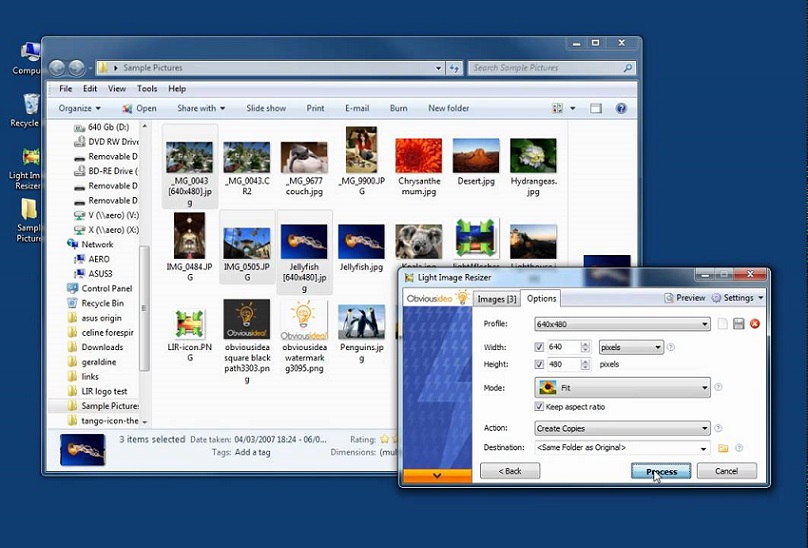Toggle Keep aspect ratio checkbox
808x548 pixels.
click(x=539, y=406)
